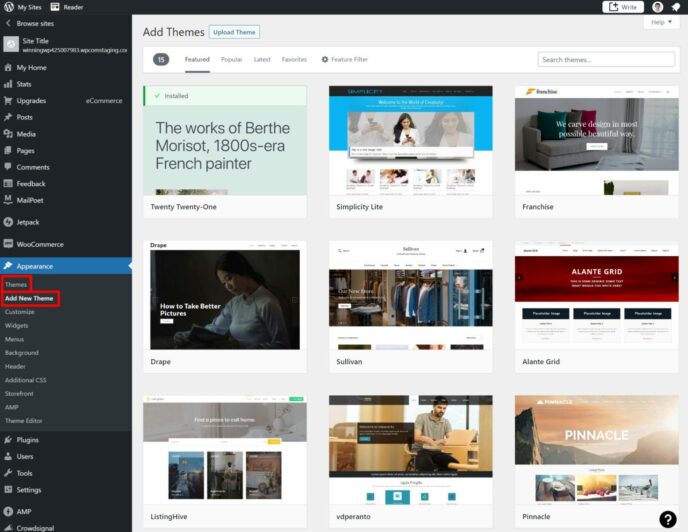The height and width of the screenshot is (532, 688).
Task: Click the Users person icon
Action: tap(8, 457)
